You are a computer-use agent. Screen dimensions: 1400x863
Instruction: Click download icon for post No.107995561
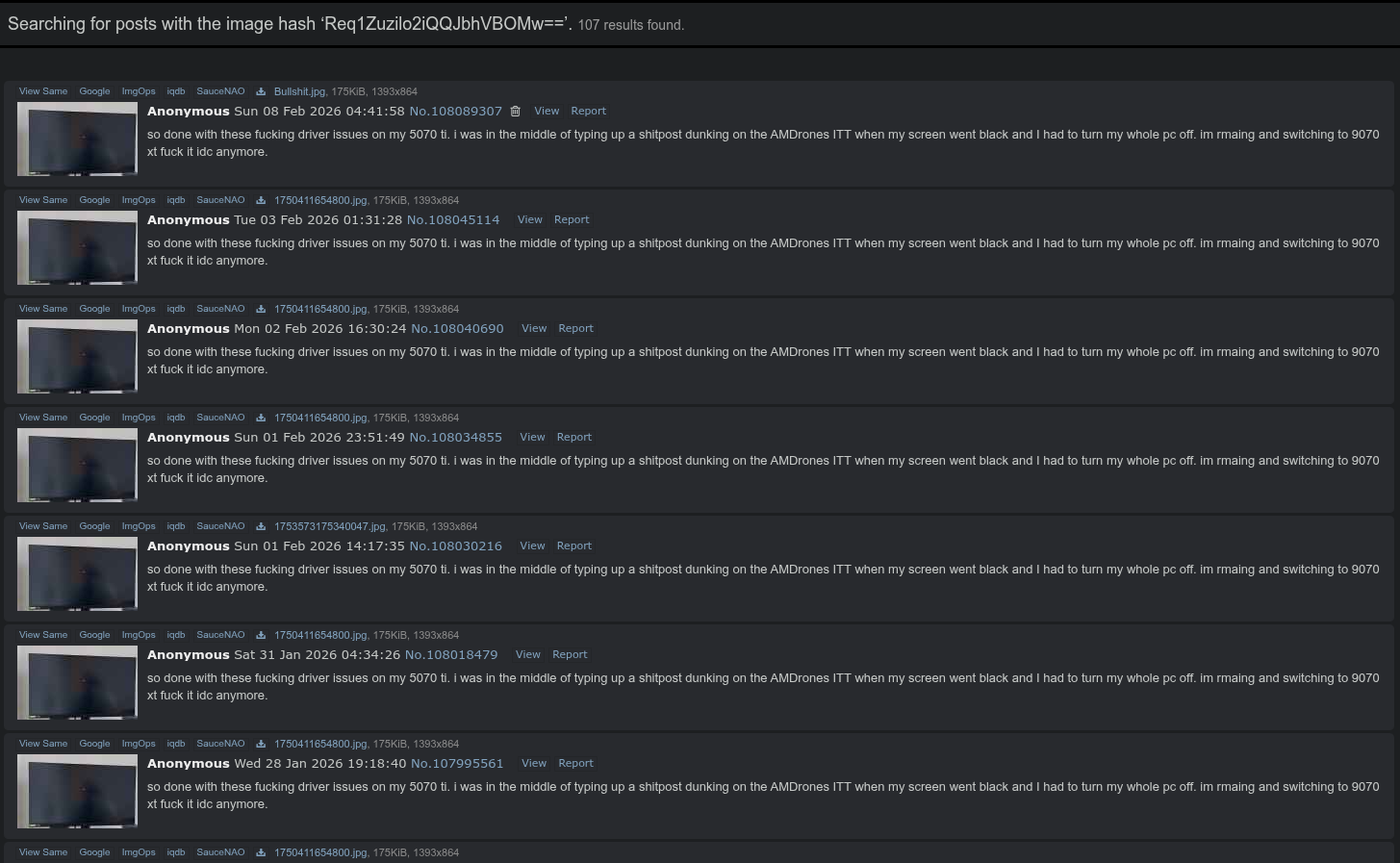click(261, 744)
